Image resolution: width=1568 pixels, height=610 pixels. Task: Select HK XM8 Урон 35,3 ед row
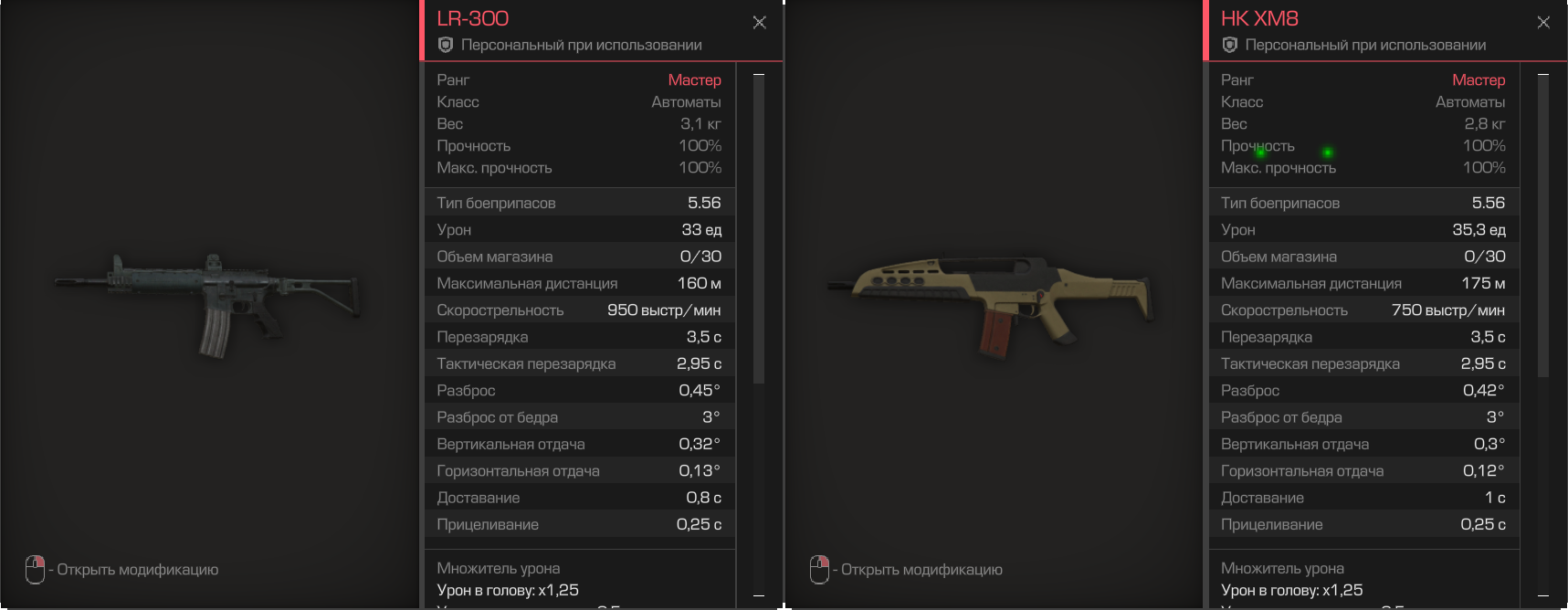[x=1364, y=229]
